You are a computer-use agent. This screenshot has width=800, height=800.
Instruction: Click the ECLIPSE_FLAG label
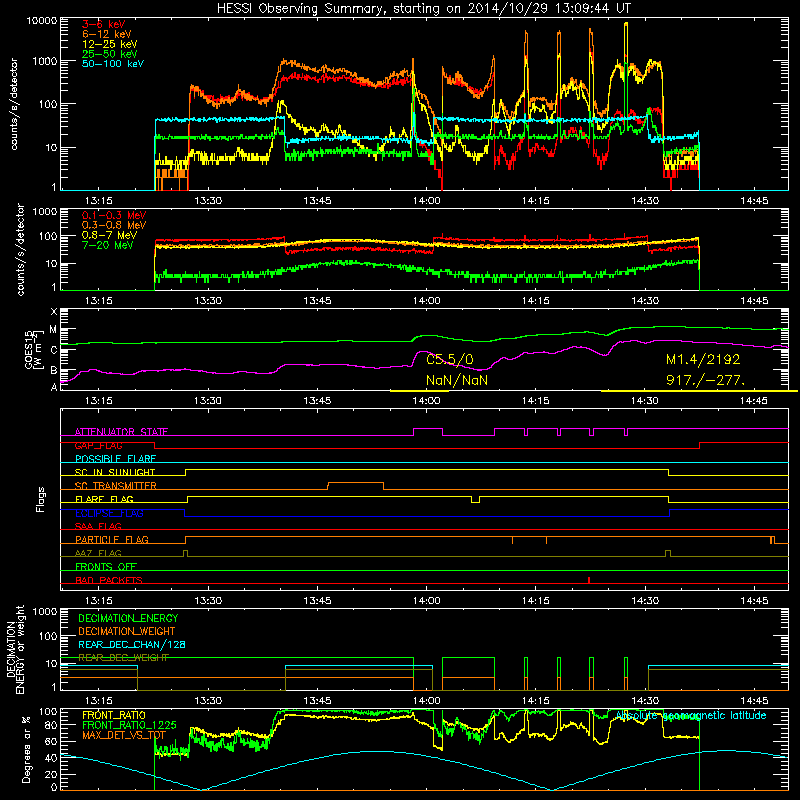tap(109, 513)
